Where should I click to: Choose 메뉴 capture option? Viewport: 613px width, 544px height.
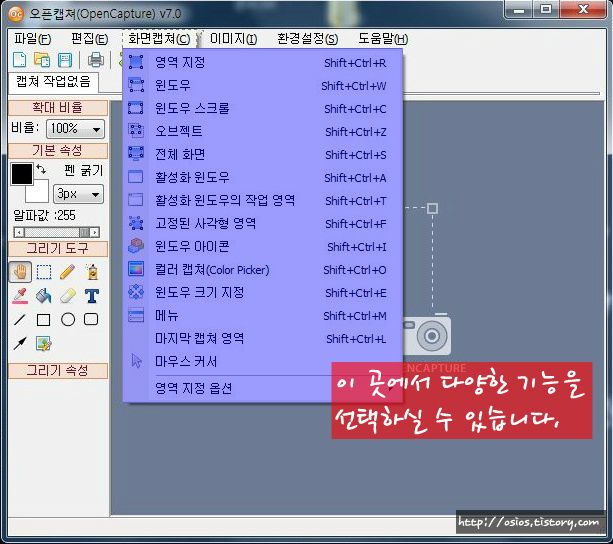(262, 315)
